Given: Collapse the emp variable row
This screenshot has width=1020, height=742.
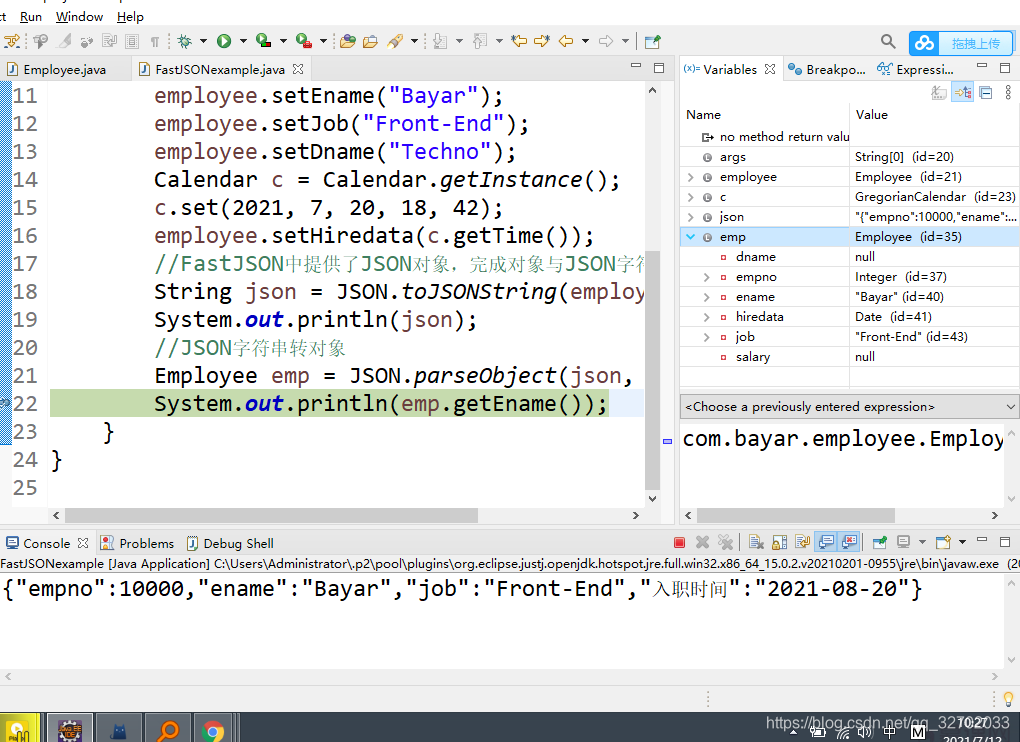Looking at the screenshot, I should tap(690, 237).
